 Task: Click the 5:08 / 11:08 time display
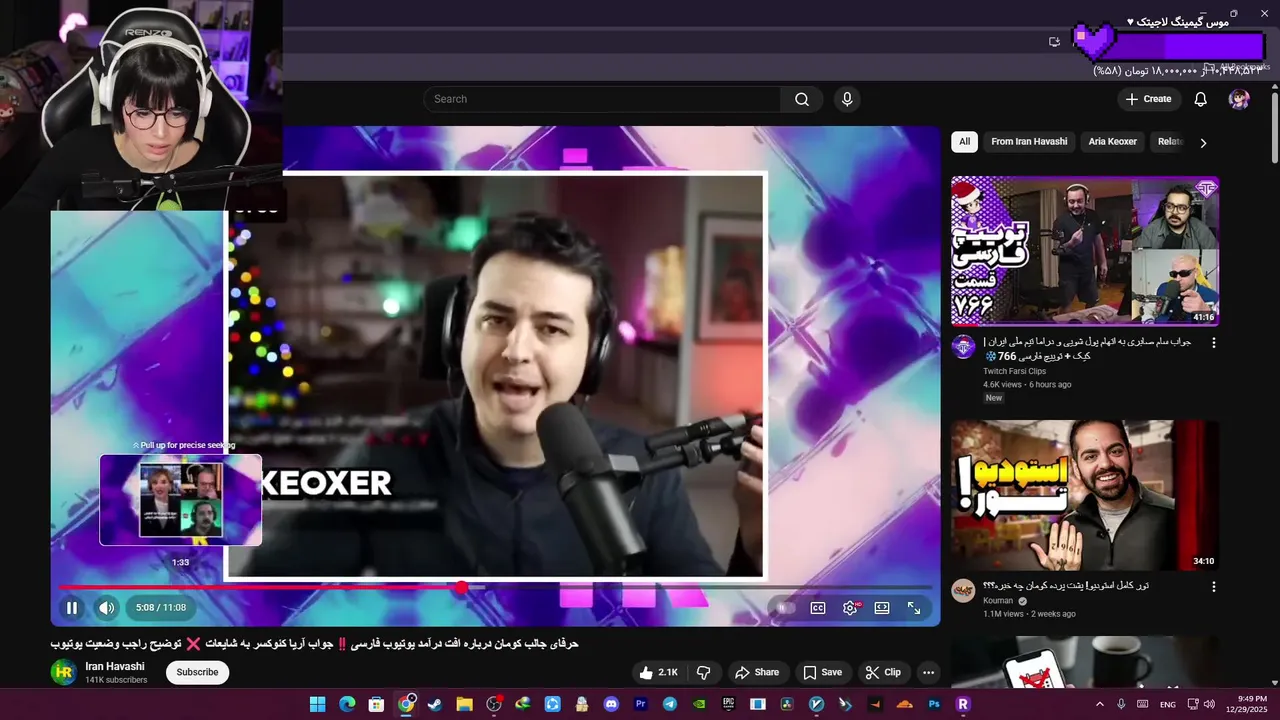pos(161,607)
